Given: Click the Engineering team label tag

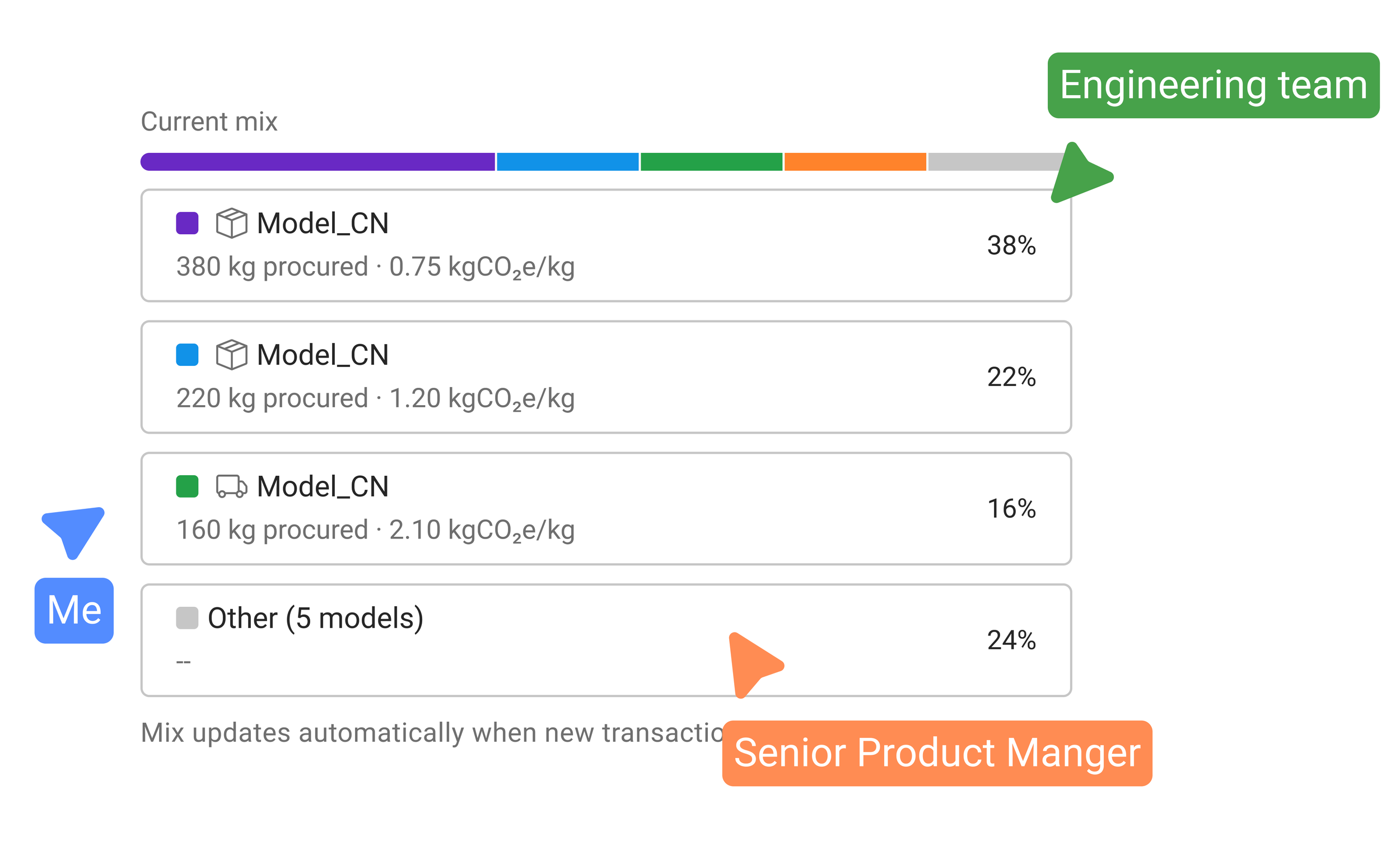Looking at the screenshot, I should (1214, 85).
